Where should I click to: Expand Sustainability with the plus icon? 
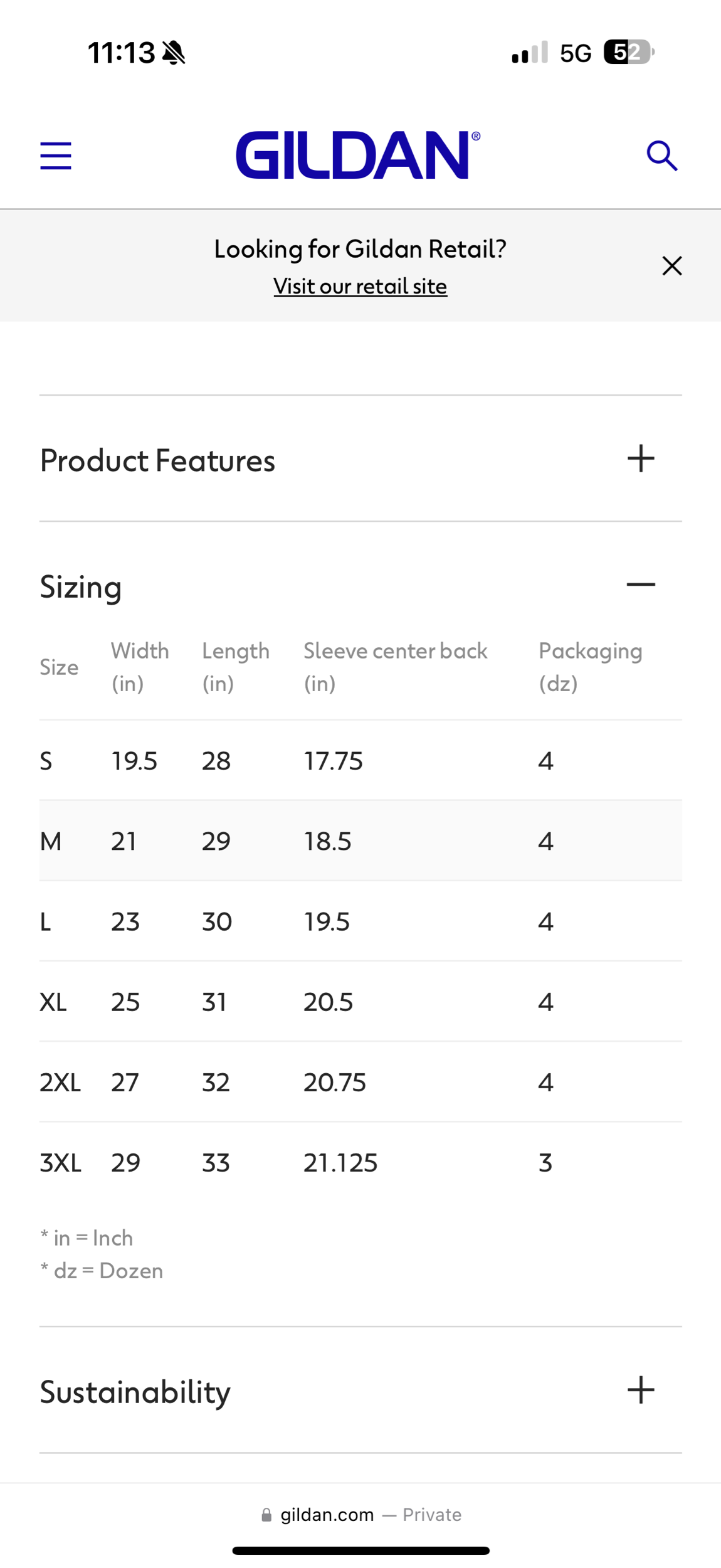[x=640, y=1390]
